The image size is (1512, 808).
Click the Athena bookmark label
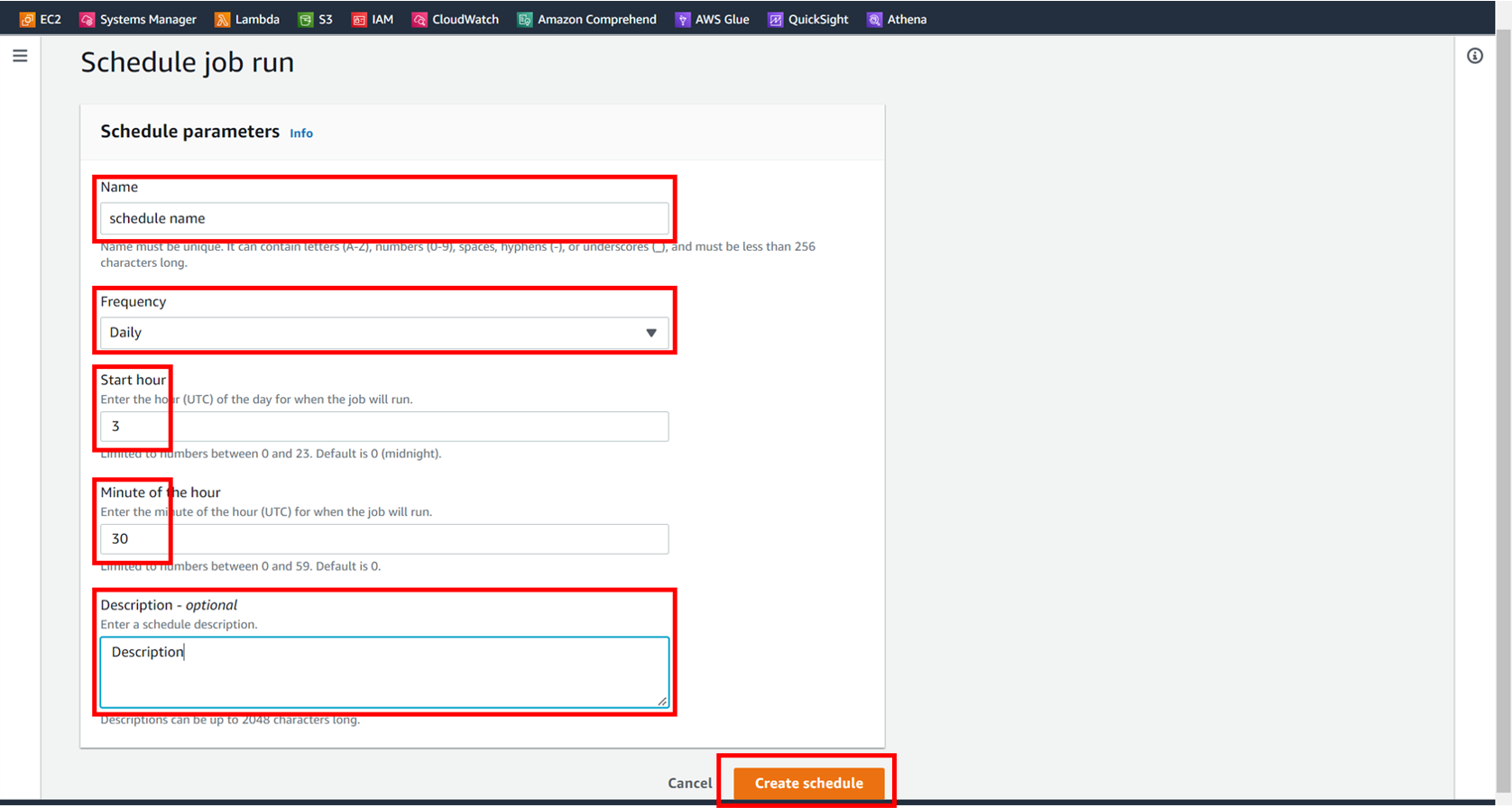coord(907,19)
